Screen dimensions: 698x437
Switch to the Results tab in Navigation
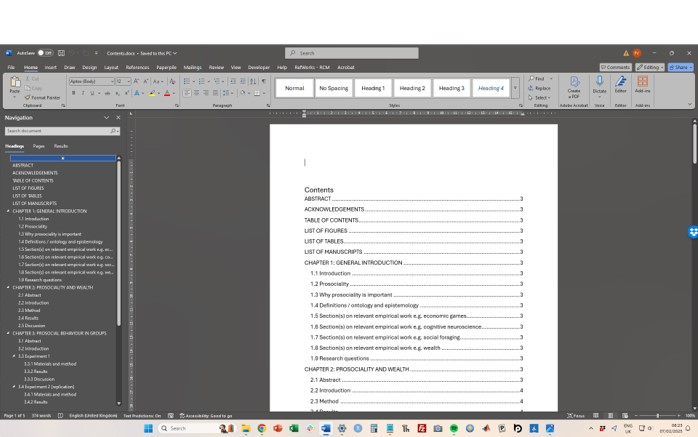coord(61,146)
